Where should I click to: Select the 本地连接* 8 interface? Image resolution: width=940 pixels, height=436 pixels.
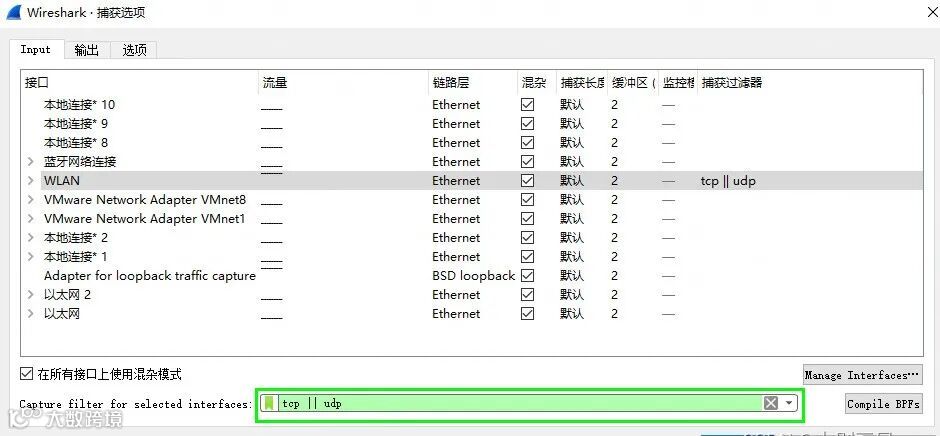click(x=76, y=143)
